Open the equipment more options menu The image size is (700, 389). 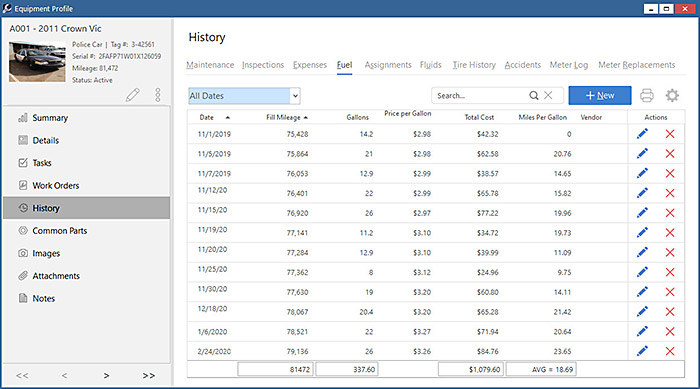[158, 95]
